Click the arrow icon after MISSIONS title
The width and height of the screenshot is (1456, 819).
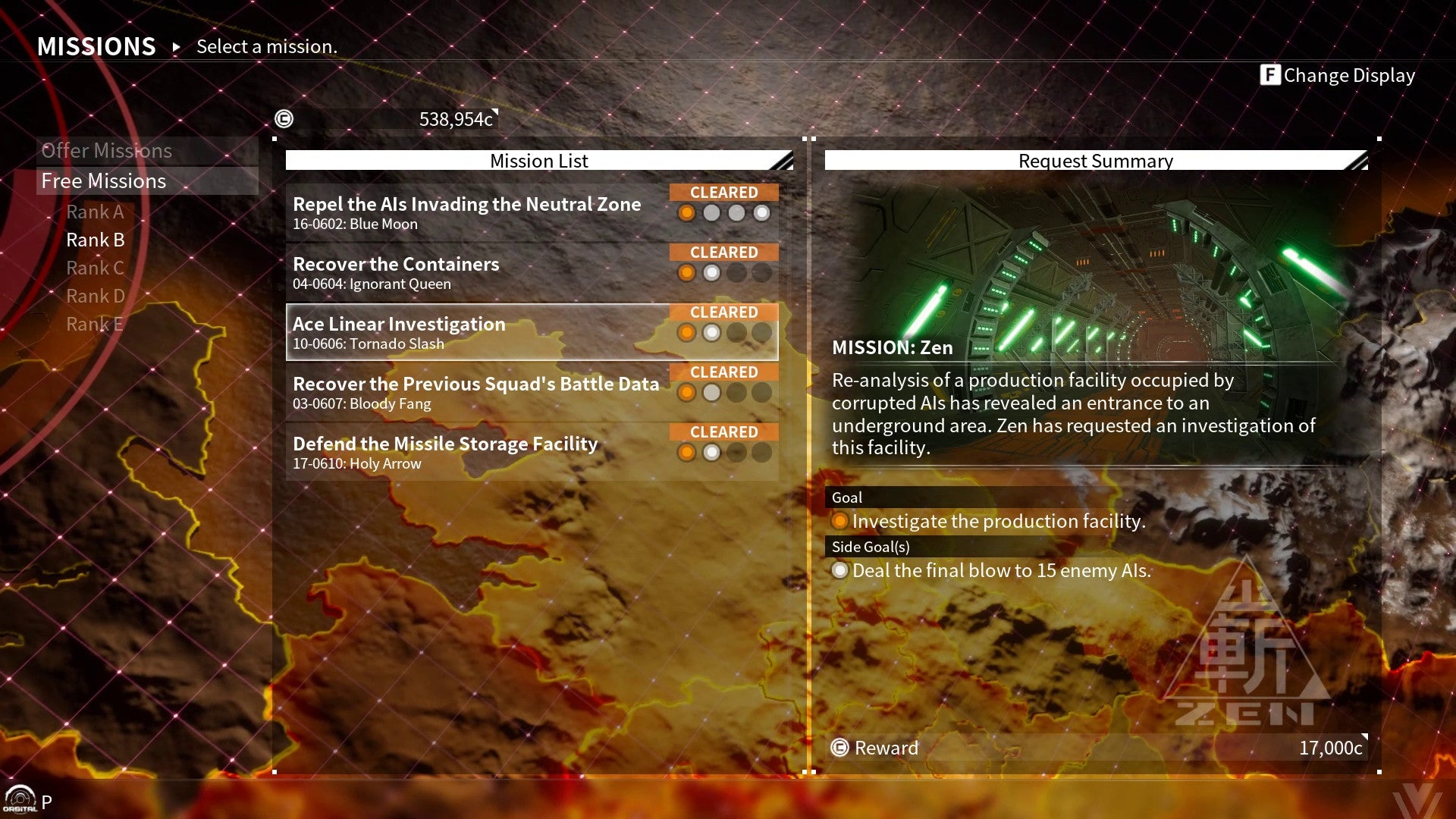coord(177,46)
